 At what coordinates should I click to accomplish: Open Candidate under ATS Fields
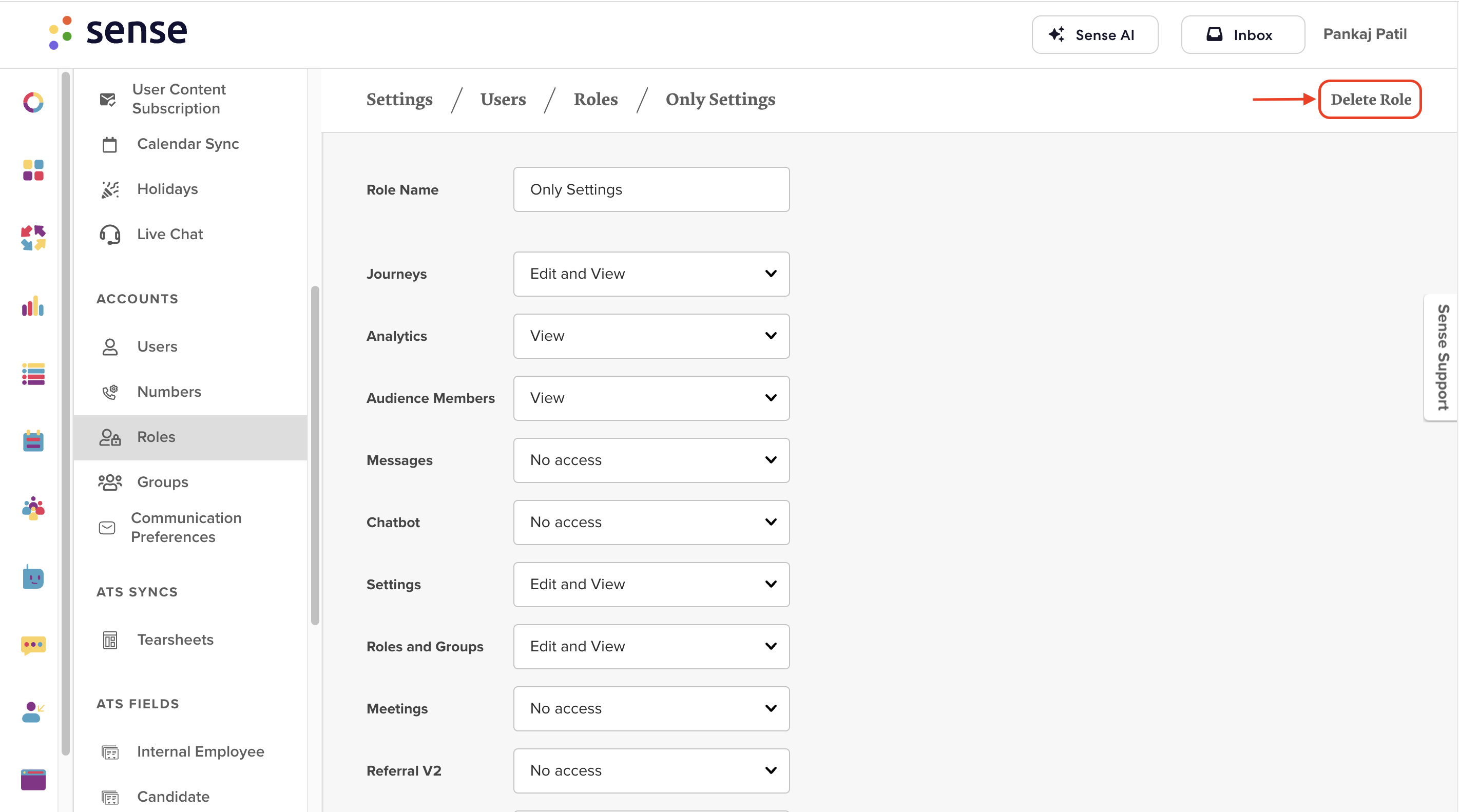pos(174,797)
